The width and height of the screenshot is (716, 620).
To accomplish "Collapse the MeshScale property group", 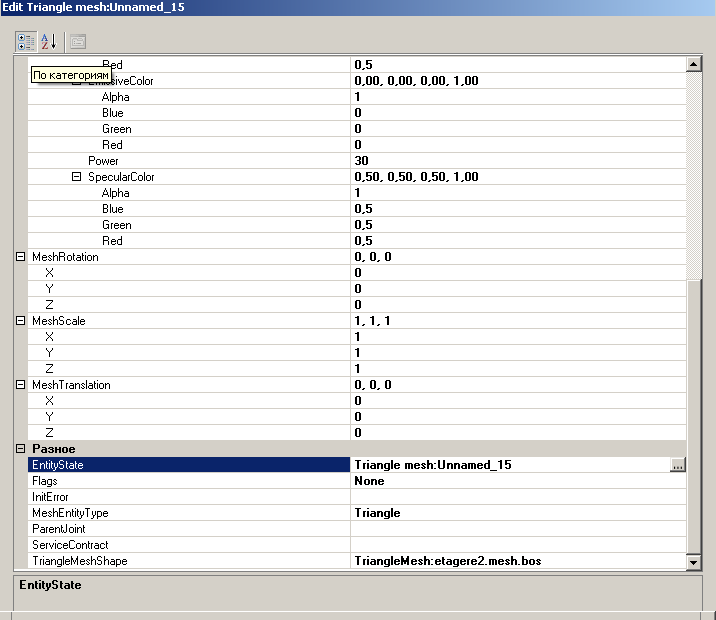I will tap(21, 321).
